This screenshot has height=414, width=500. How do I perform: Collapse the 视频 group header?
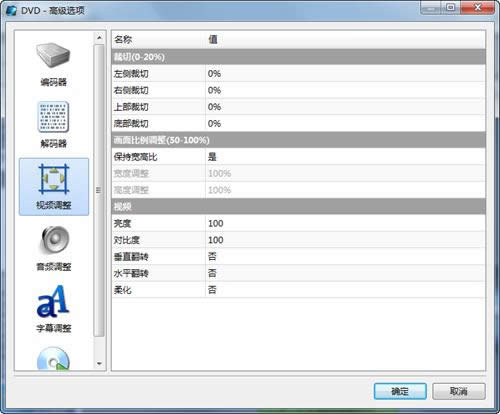pos(299,207)
